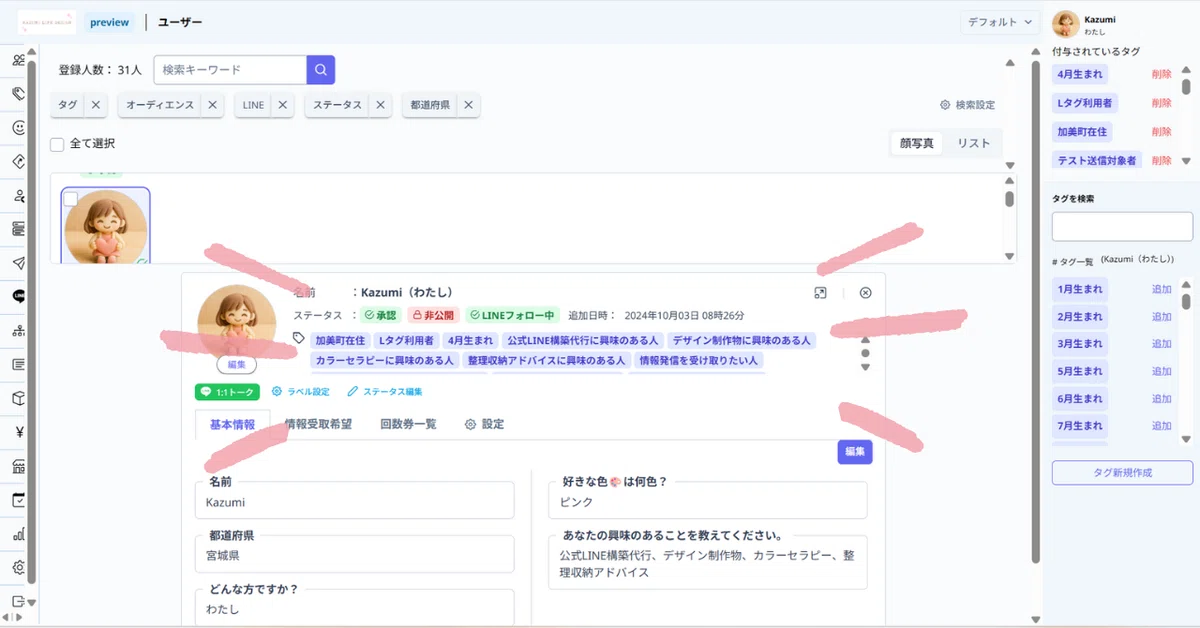
Task: Remove the 都道府県 filter chip
Action: click(x=468, y=104)
